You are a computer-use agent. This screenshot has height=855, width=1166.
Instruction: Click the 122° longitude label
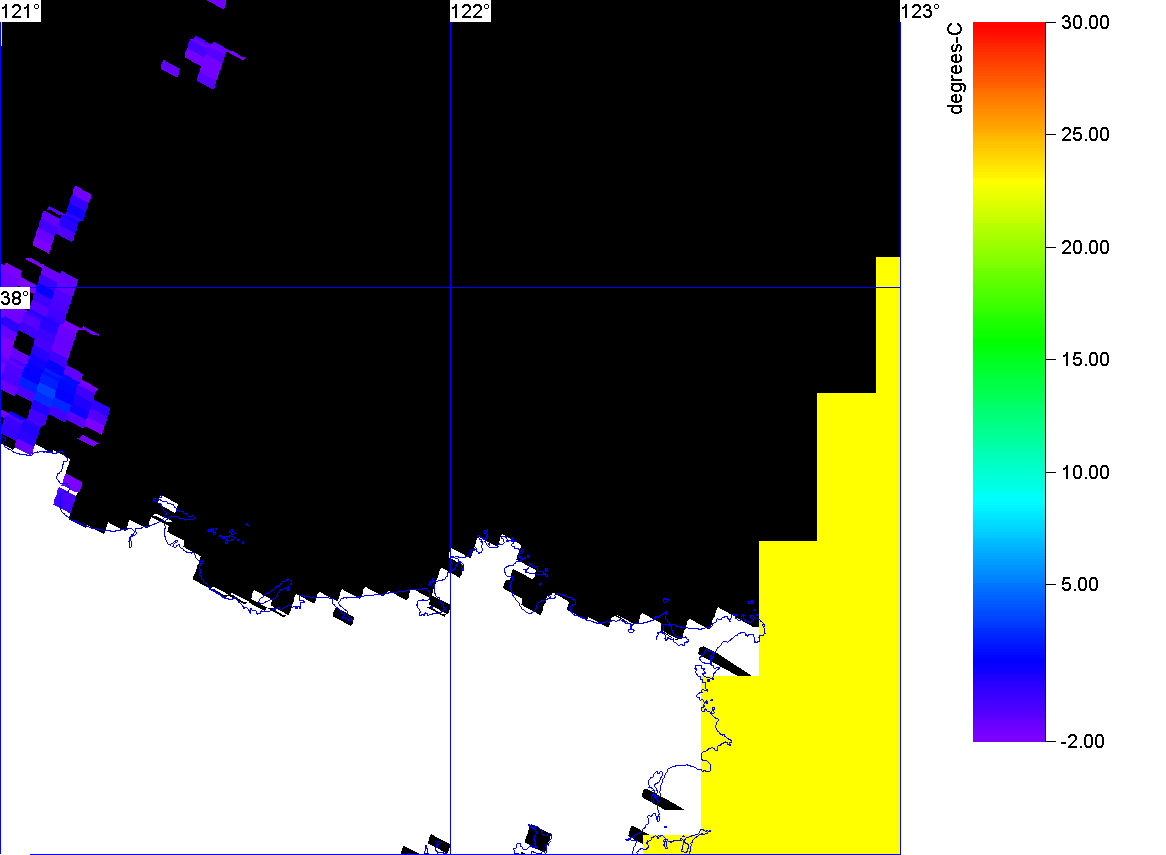coord(470,11)
